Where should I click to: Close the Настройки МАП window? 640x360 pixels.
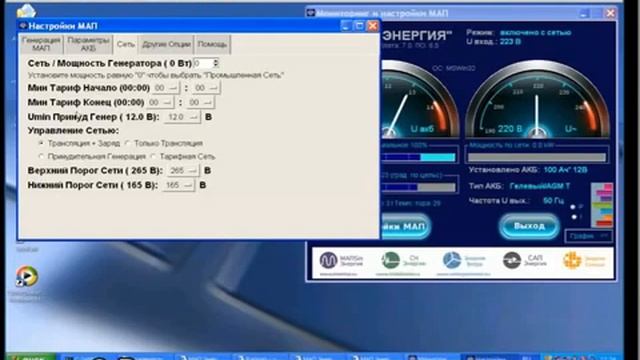tap(373, 26)
